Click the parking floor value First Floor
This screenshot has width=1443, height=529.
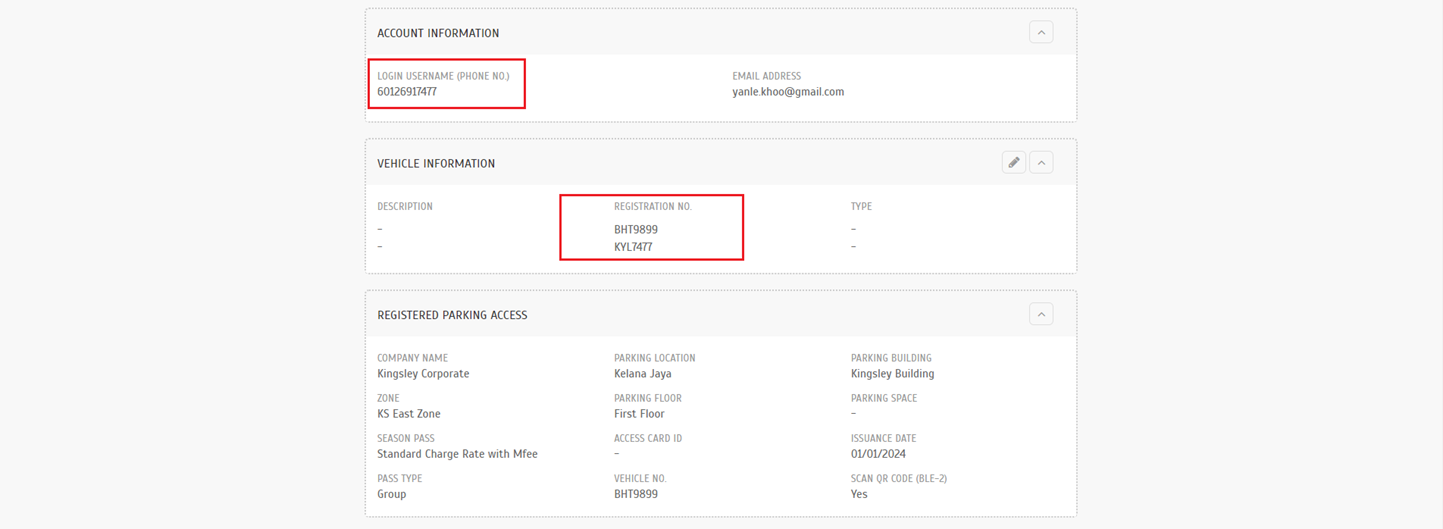(x=639, y=414)
